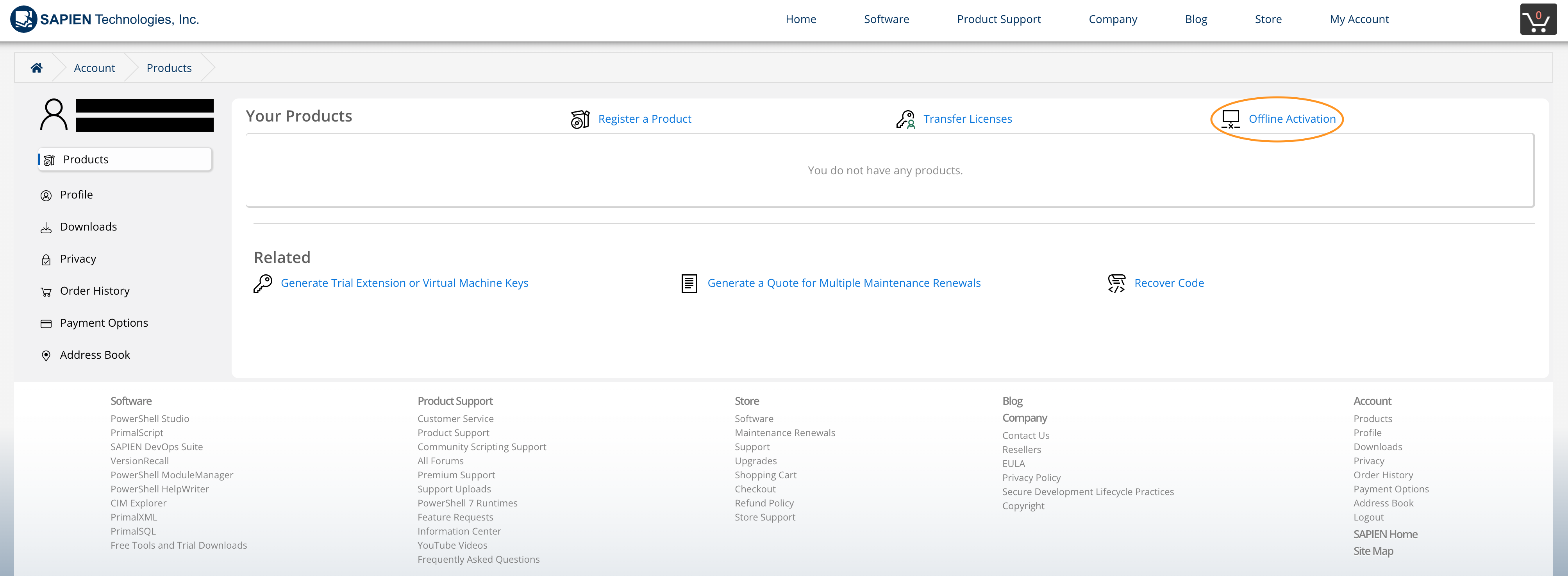
Task: Click the trial extension key icon
Action: click(263, 283)
